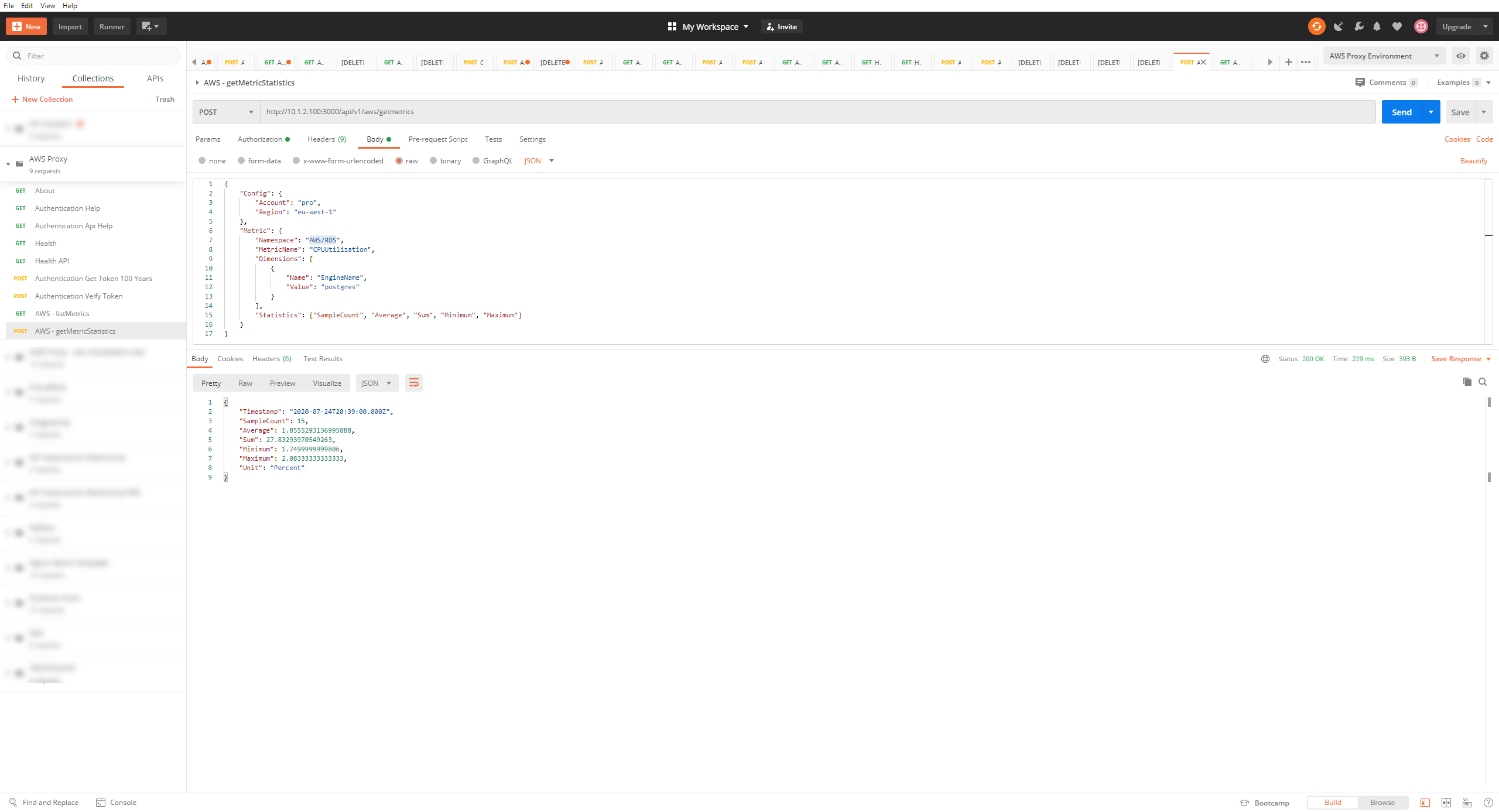Click environment quick look eye icon
The height and width of the screenshot is (812, 1499).
[1461, 56]
